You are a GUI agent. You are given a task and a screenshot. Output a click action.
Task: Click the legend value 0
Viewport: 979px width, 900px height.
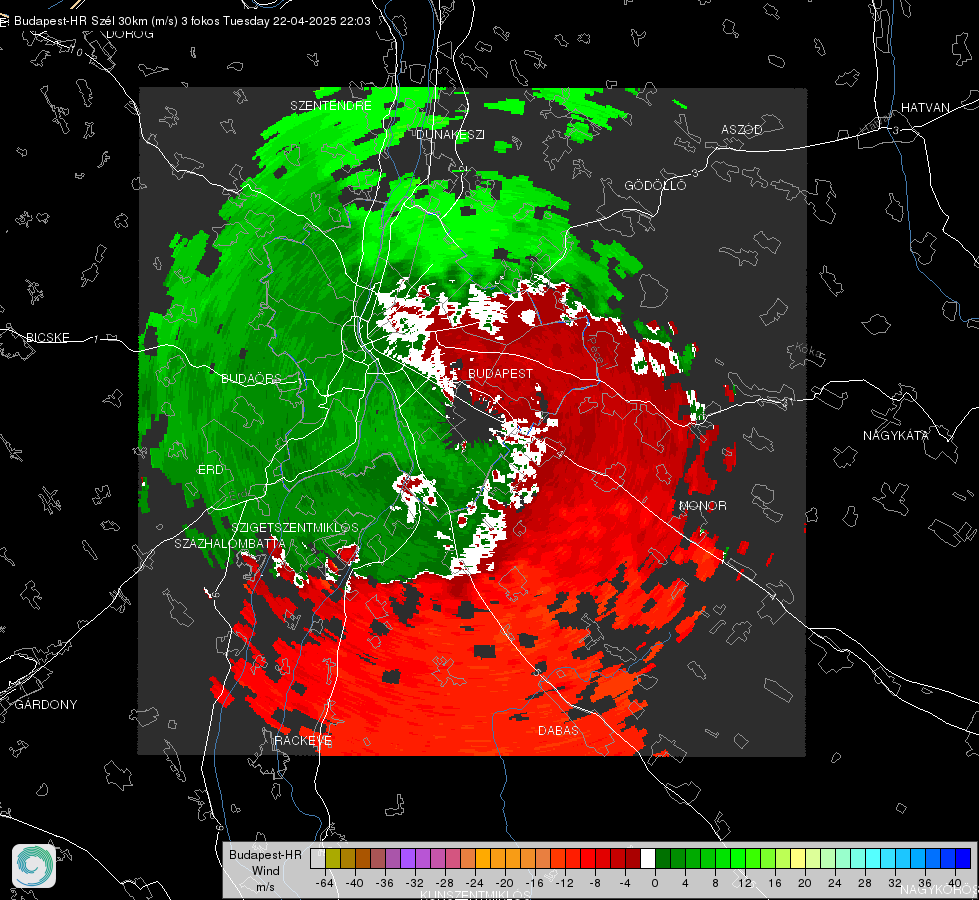pyautogui.click(x=655, y=883)
